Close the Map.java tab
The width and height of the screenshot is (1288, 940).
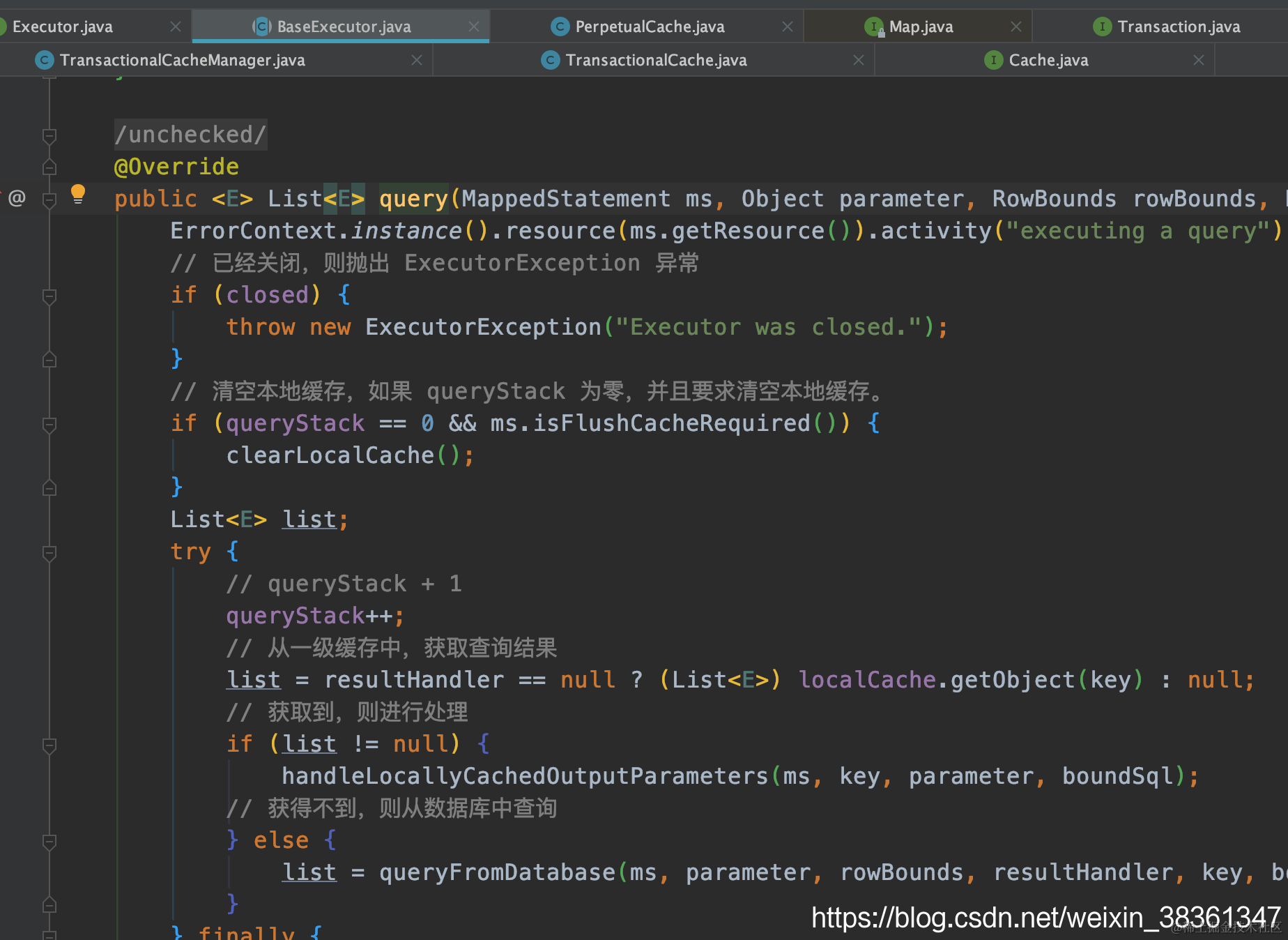pos(1016,26)
